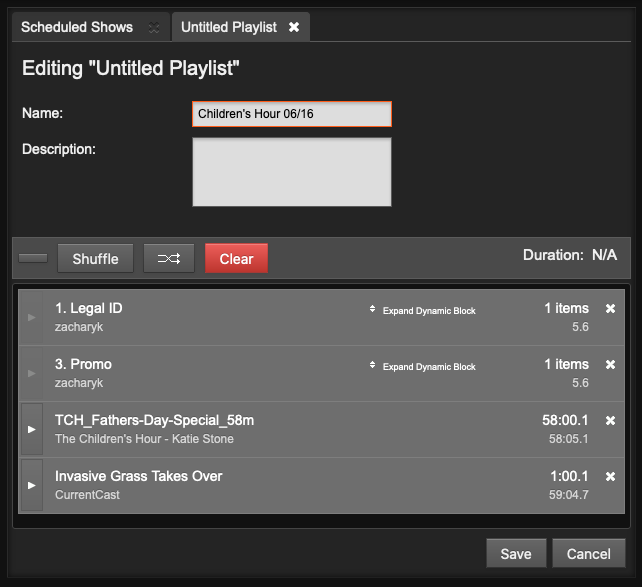Remove the Legal ID block from playlist

[610, 309]
